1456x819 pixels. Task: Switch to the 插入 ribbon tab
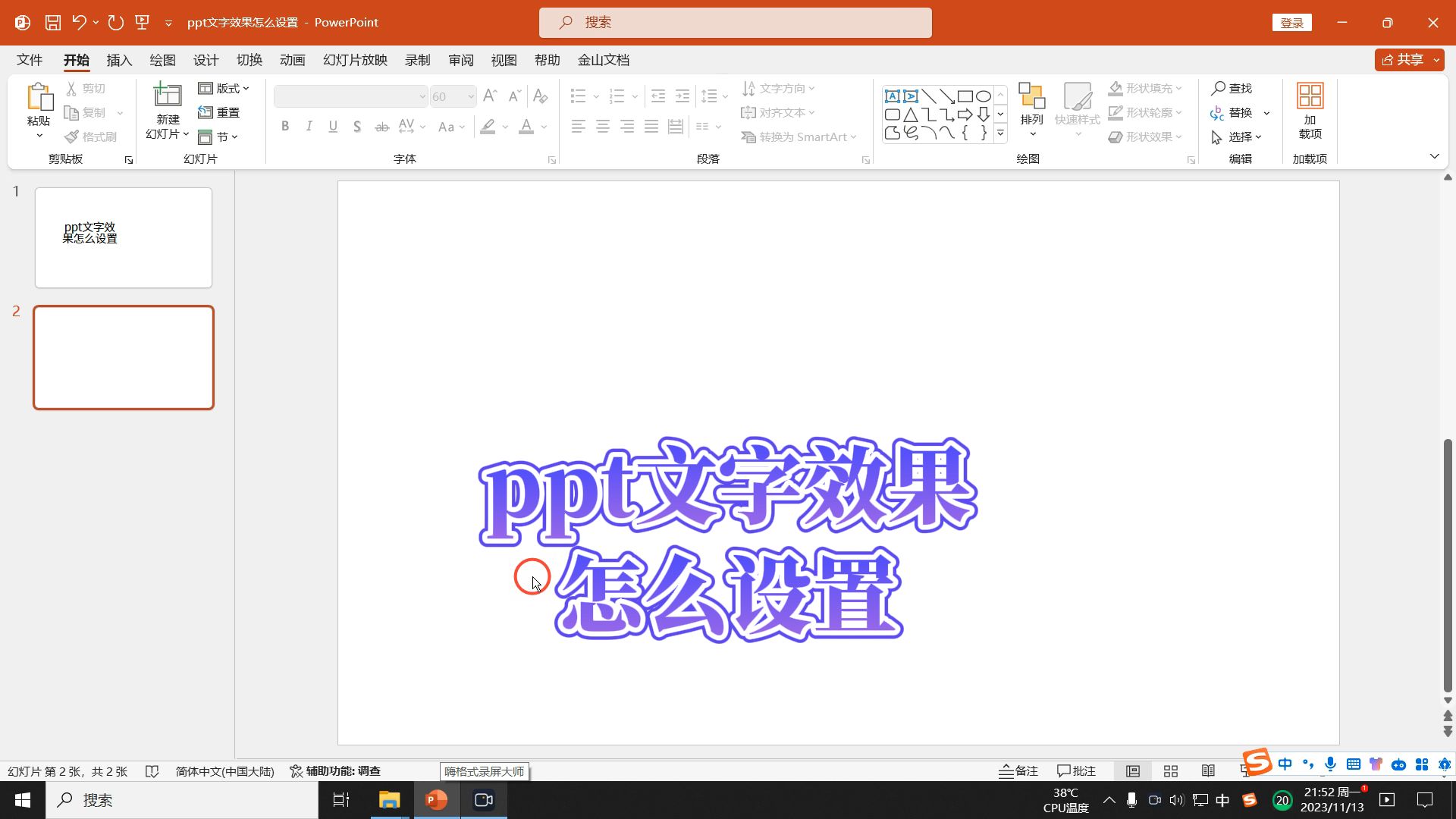(118, 60)
